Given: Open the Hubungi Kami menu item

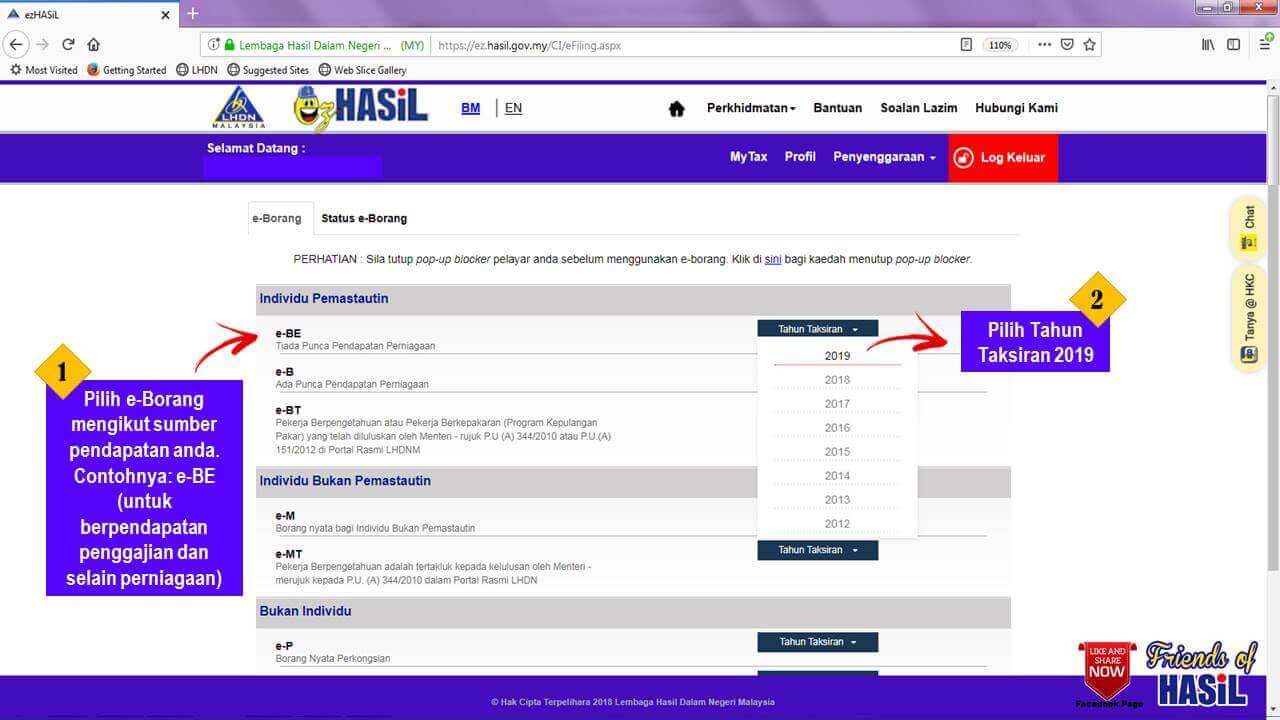Looking at the screenshot, I should 1016,108.
